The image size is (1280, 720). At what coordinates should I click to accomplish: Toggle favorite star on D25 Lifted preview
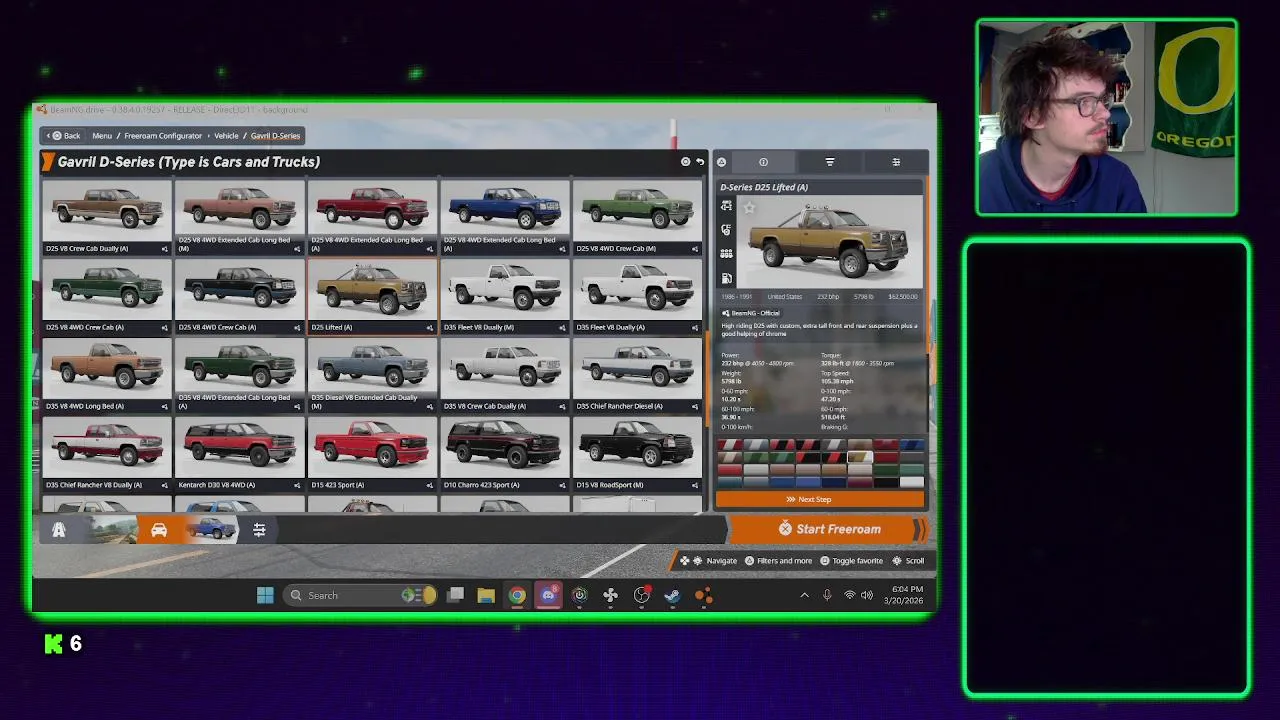[748, 208]
